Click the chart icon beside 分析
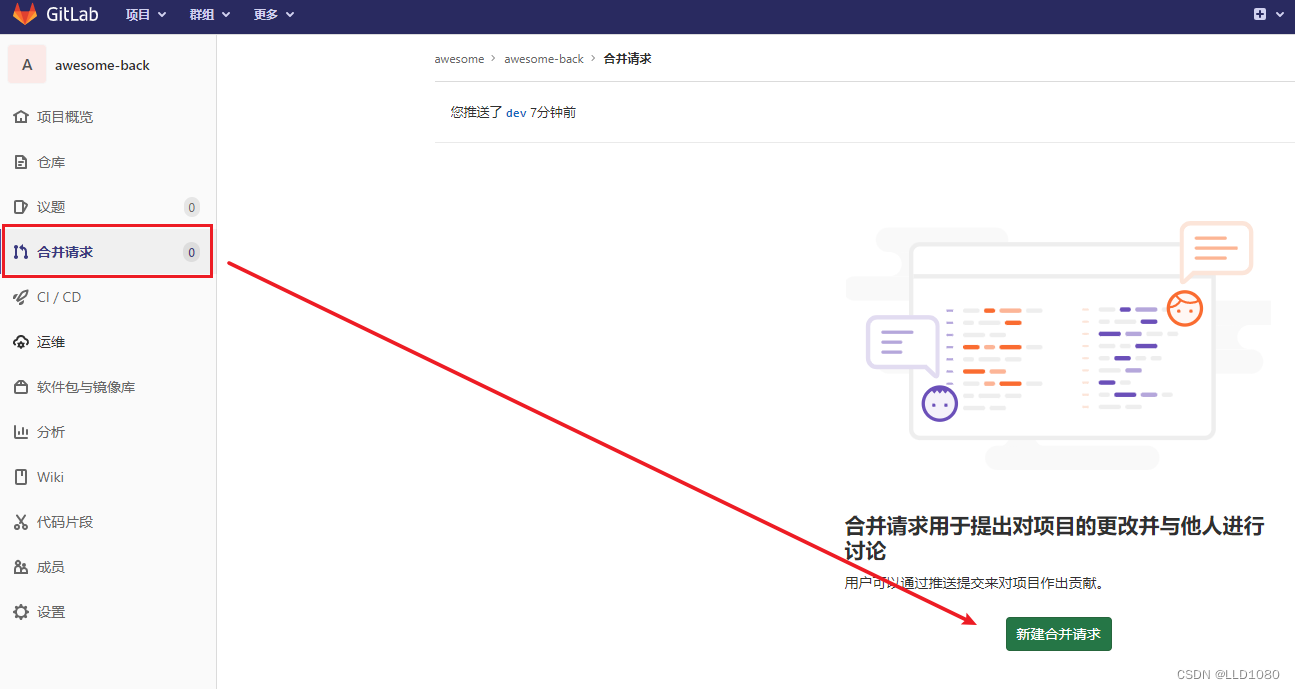 click(21, 432)
